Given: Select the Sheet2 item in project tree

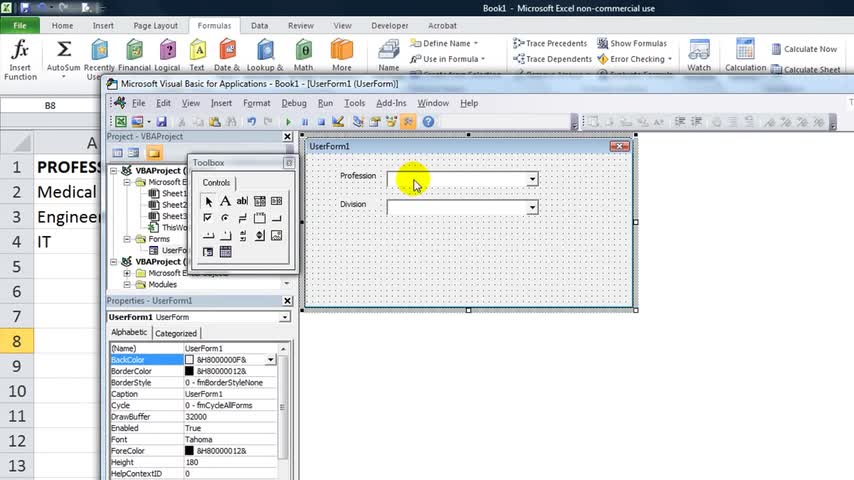Looking at the screenshot, I should click(x=168, y=205).
